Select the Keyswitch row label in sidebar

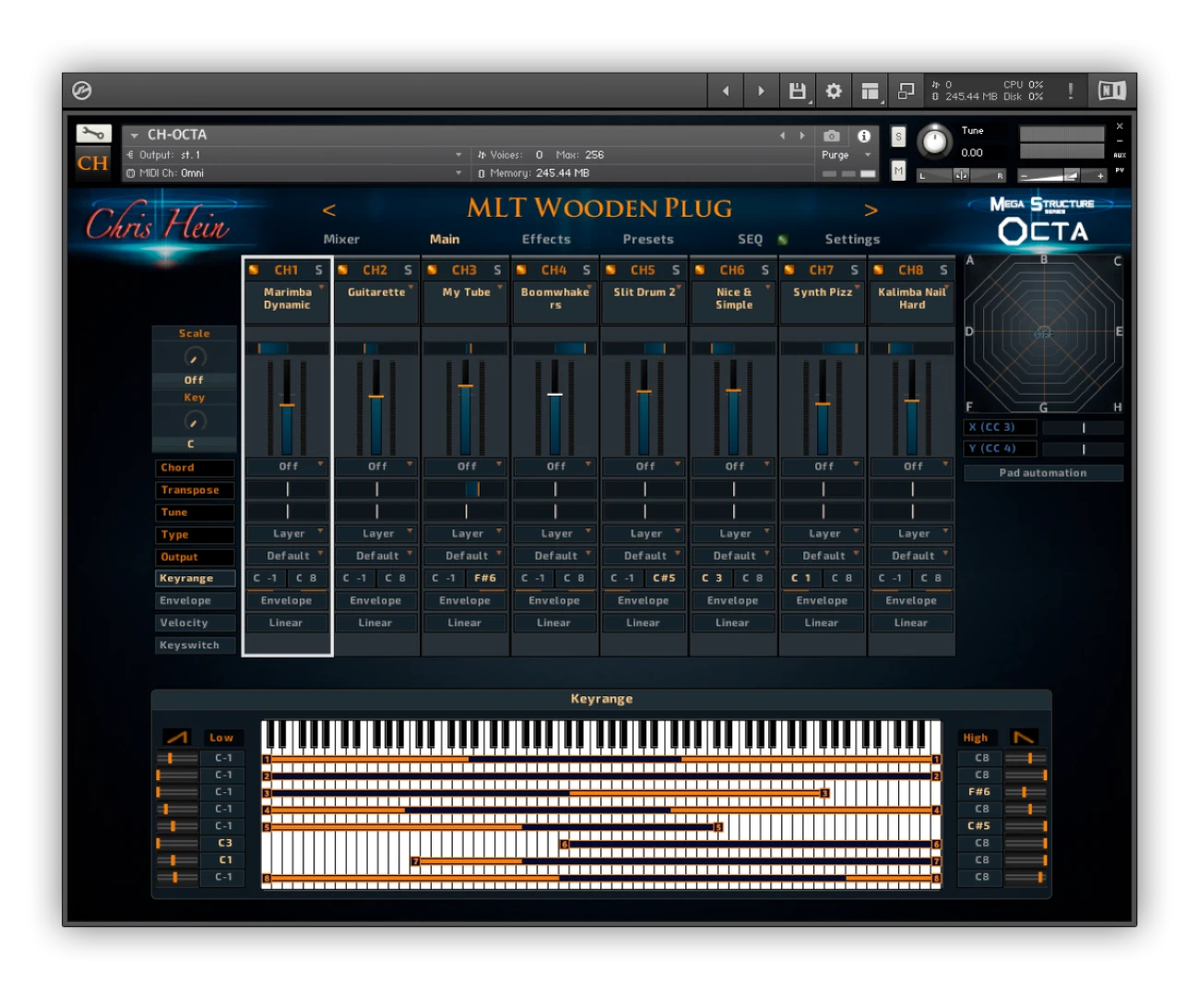(196, 646)
